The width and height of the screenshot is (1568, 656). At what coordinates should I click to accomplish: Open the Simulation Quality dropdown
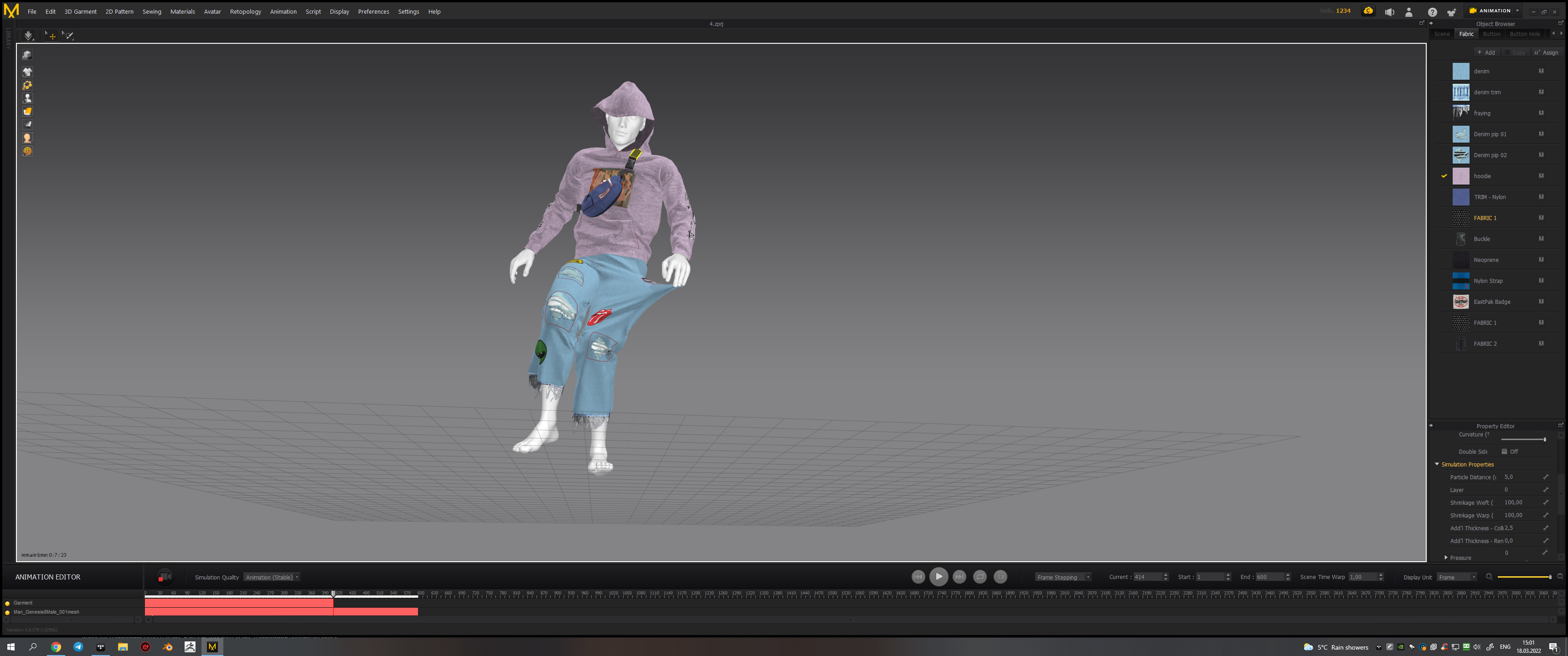click(272, 577)
